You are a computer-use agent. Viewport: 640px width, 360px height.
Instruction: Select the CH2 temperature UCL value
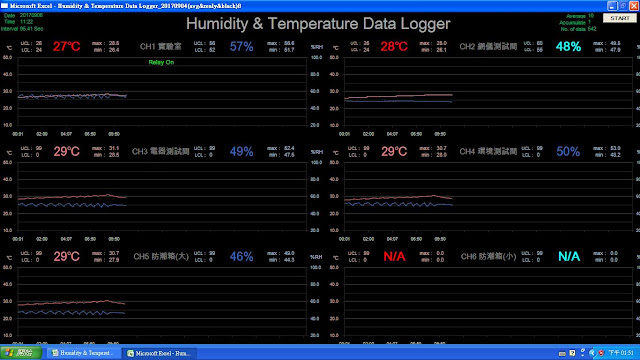pos(366,43)
